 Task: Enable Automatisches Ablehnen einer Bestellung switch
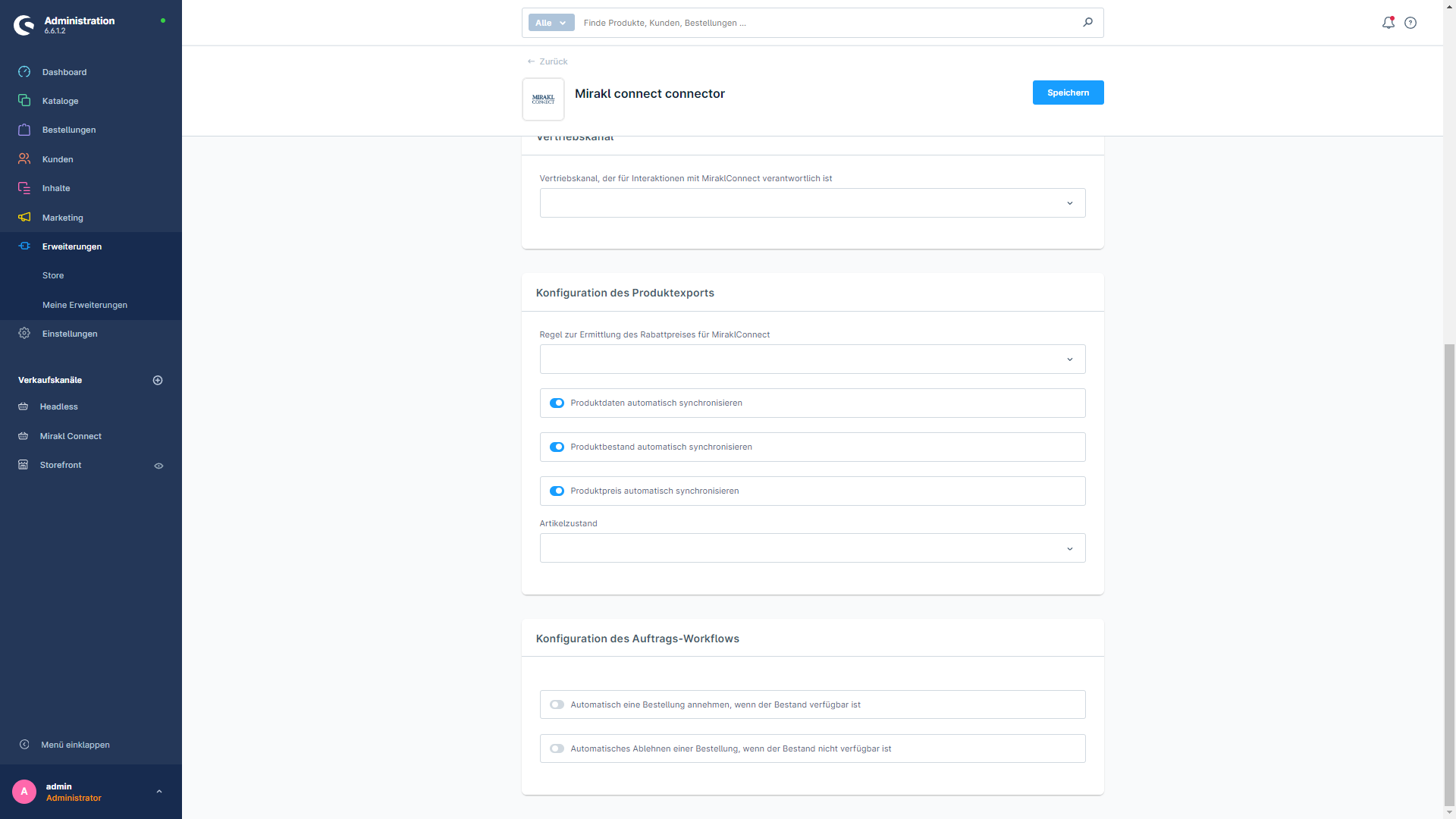pos(557,749)
